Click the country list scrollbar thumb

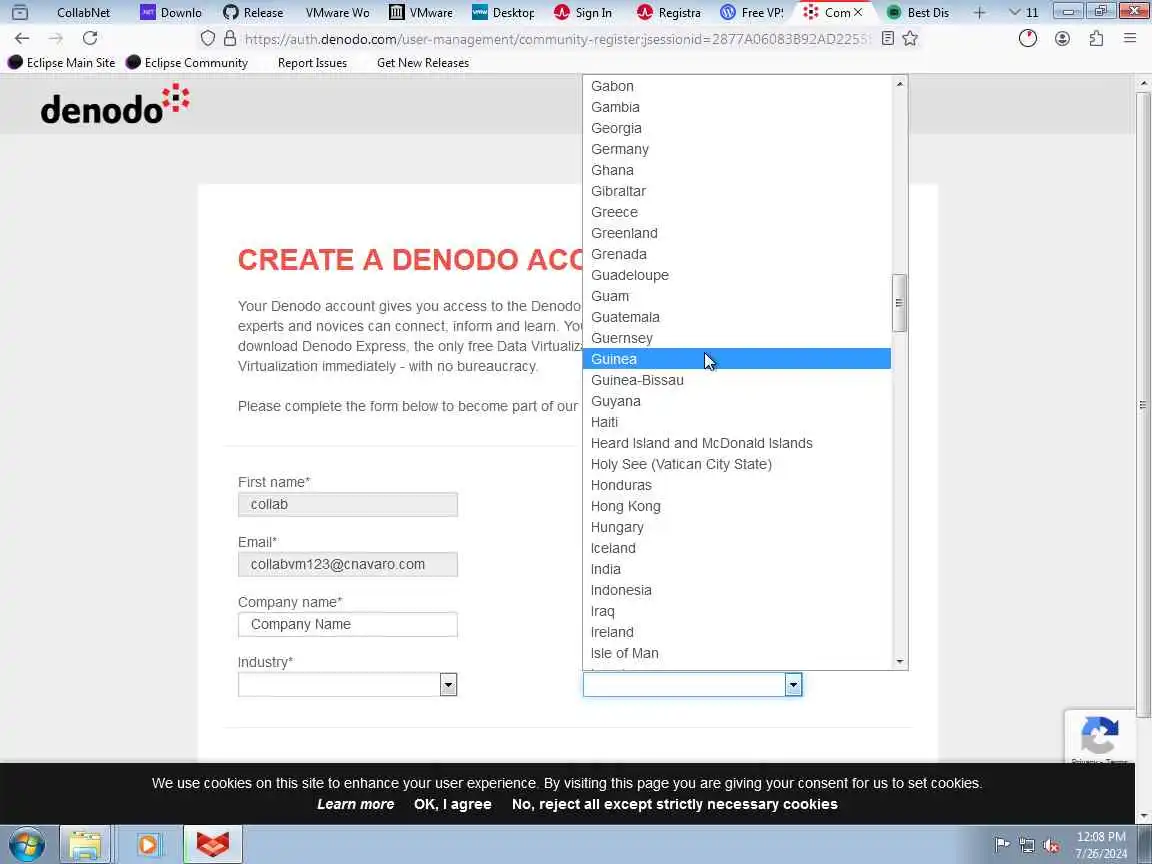899,303
